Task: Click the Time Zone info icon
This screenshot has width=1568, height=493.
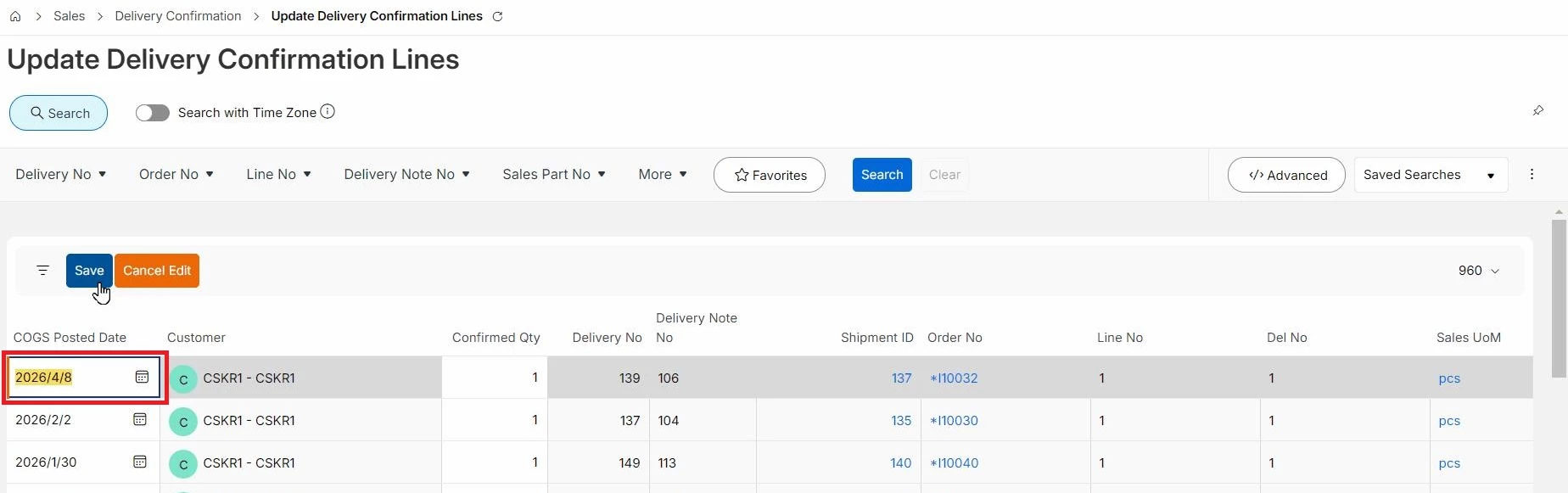Action: [328, 111]
